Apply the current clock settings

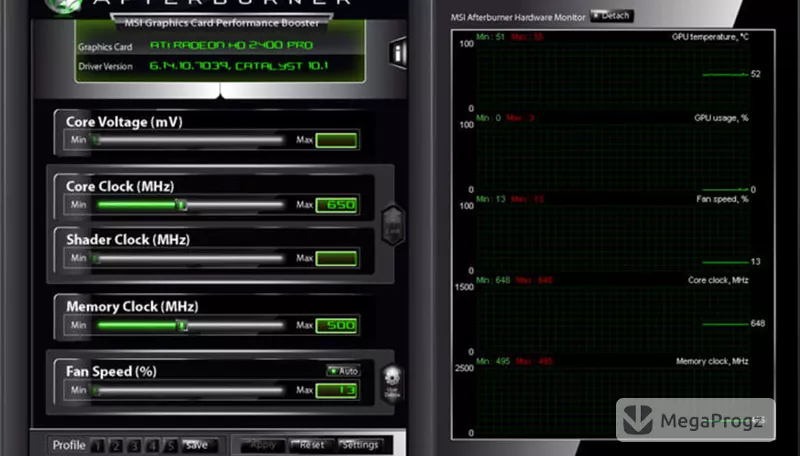[262, 445]
